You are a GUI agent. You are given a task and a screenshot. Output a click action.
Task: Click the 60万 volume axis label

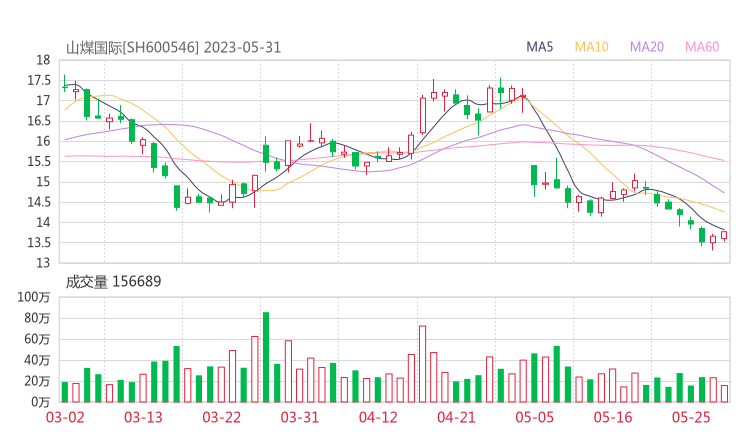pyautogui.click(x=37, y=339)
